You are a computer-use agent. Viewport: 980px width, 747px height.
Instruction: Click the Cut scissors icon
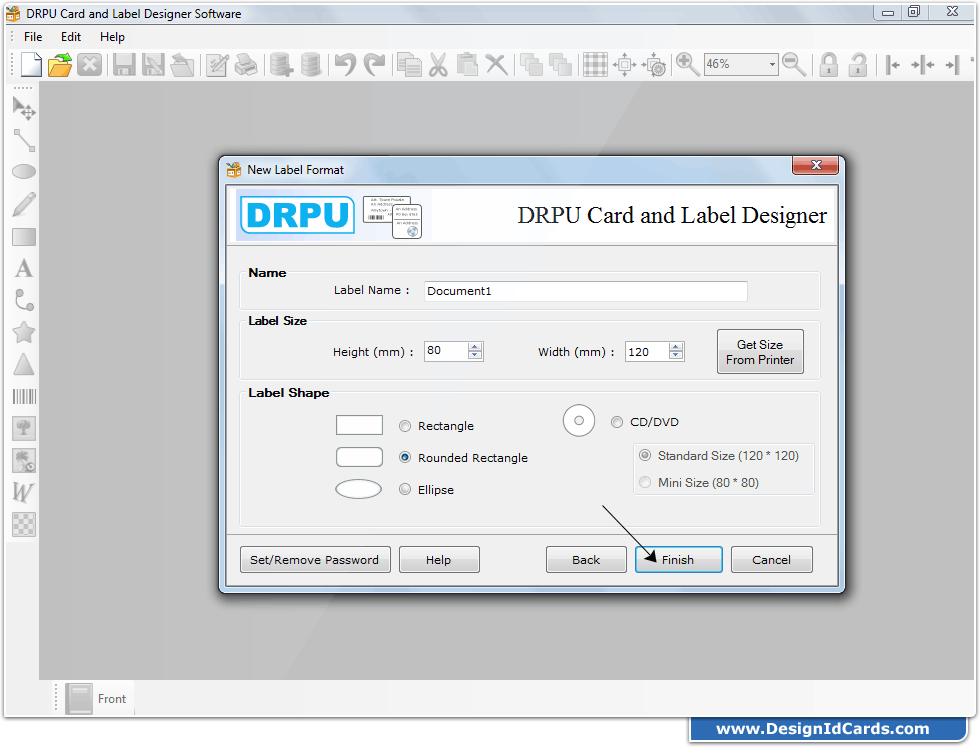[438, 64]
